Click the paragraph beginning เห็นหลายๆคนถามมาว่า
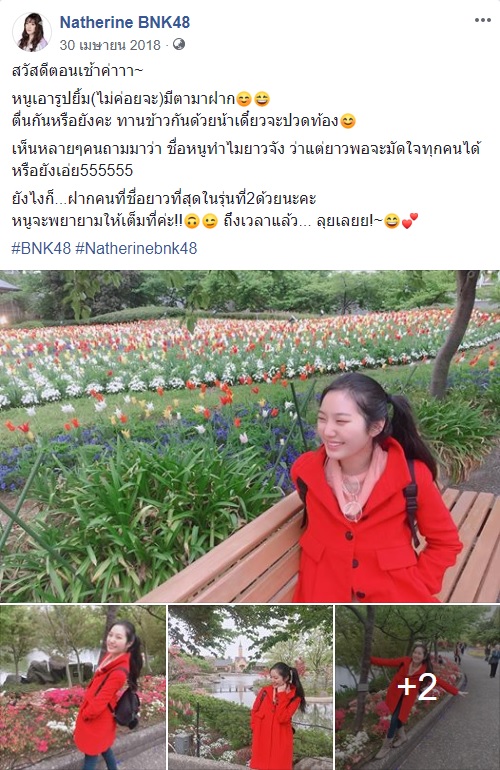The image size is (500, 770). (x=246, y=159)
